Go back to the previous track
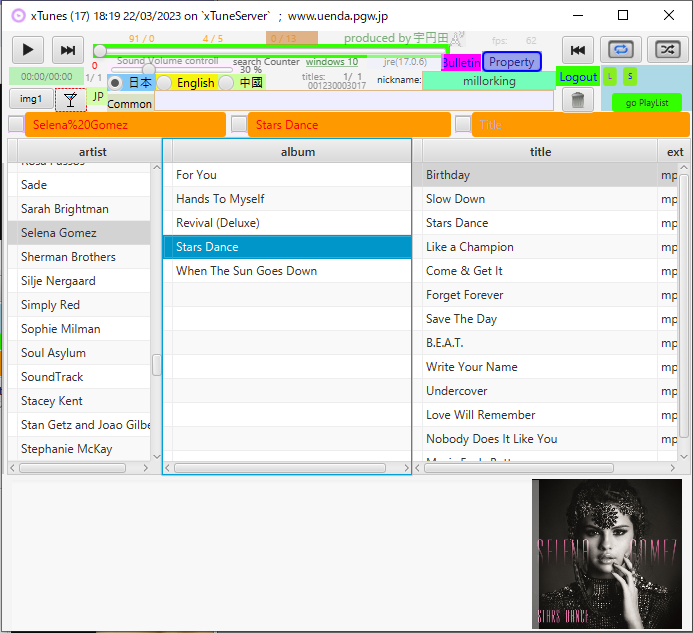693x633 pixels. (577, 50)
